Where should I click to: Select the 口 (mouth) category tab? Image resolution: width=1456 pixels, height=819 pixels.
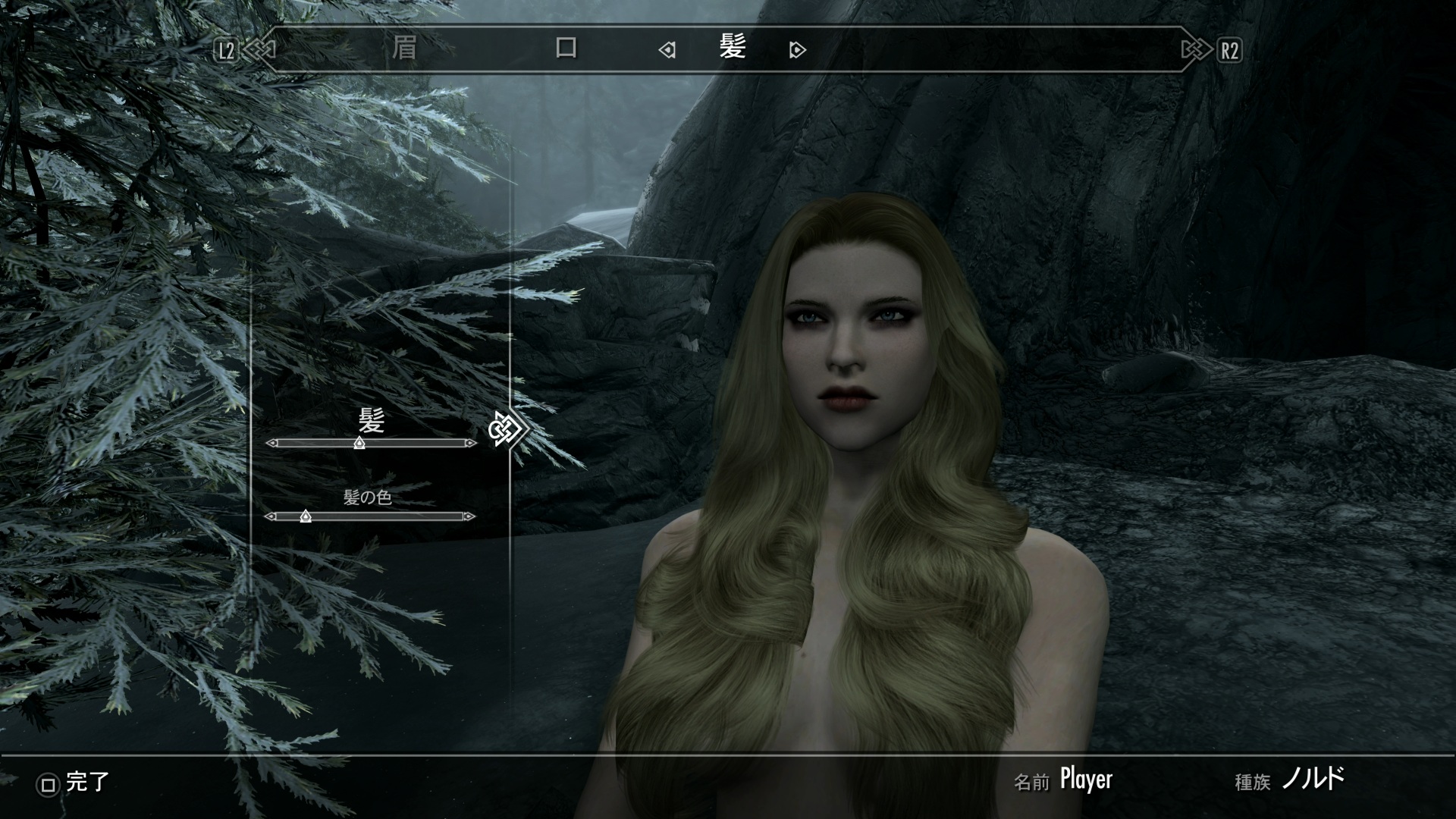point(566,49)
